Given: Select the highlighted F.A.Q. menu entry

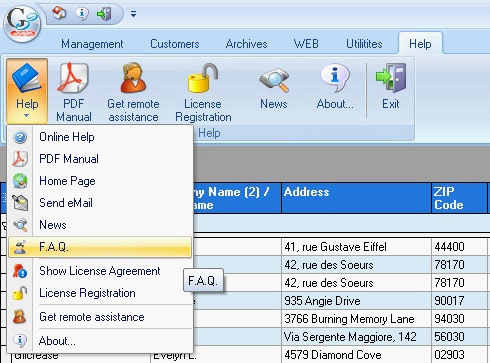Looking at the screenshot, I should pyautogui.click(x=100, y=247).
